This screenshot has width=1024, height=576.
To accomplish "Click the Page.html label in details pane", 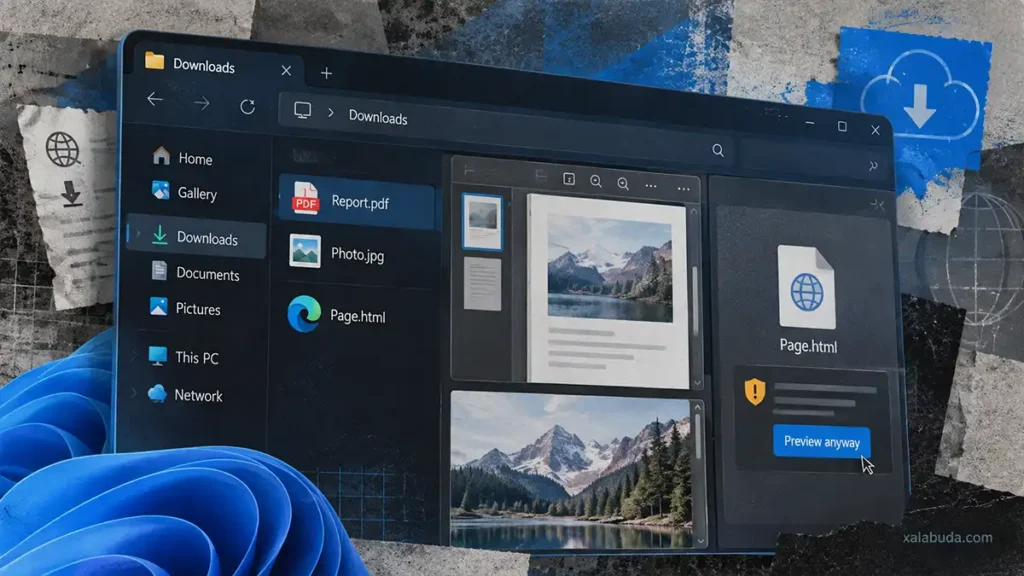I will coord(808,346).
